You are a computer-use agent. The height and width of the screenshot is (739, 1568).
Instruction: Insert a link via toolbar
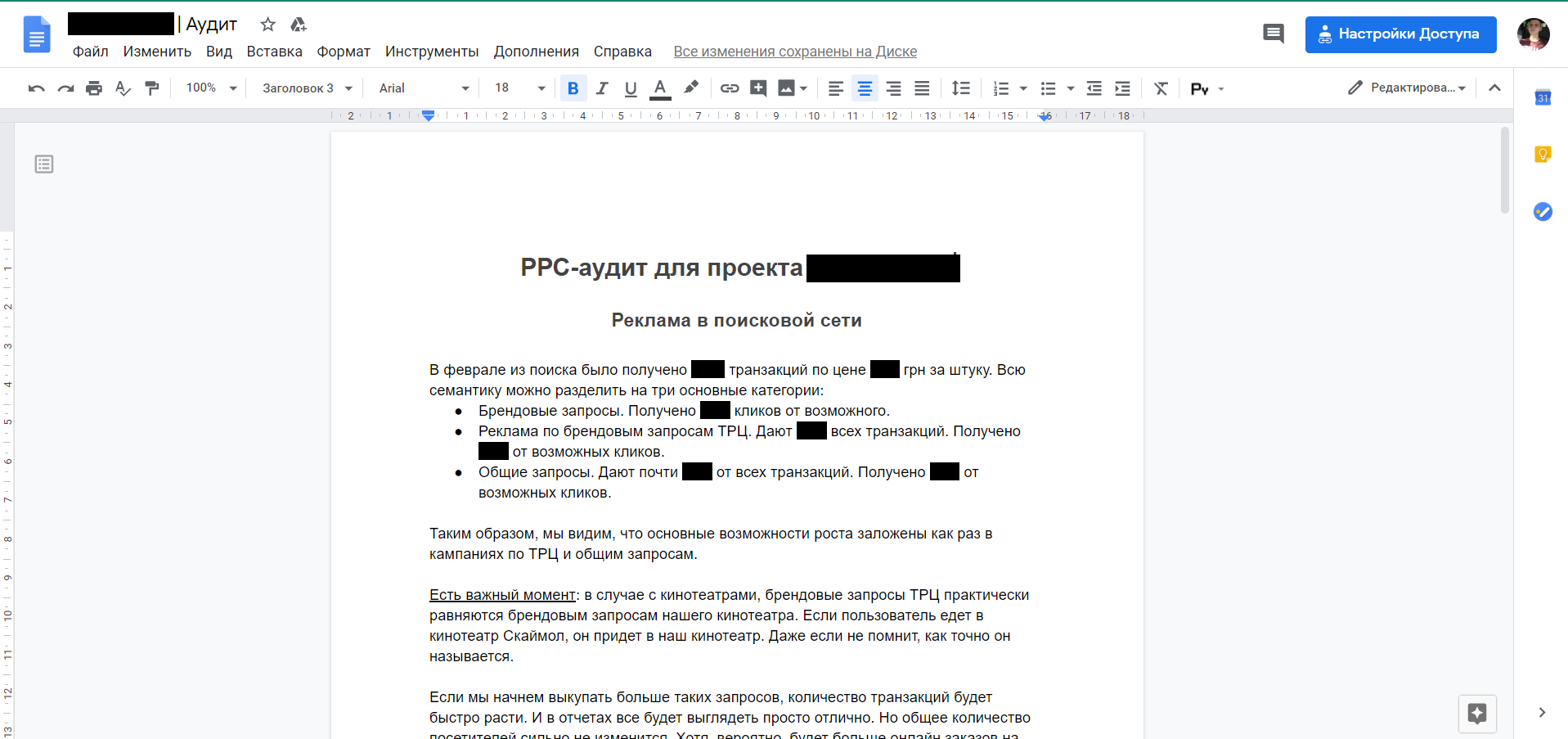tap(730, 88)
